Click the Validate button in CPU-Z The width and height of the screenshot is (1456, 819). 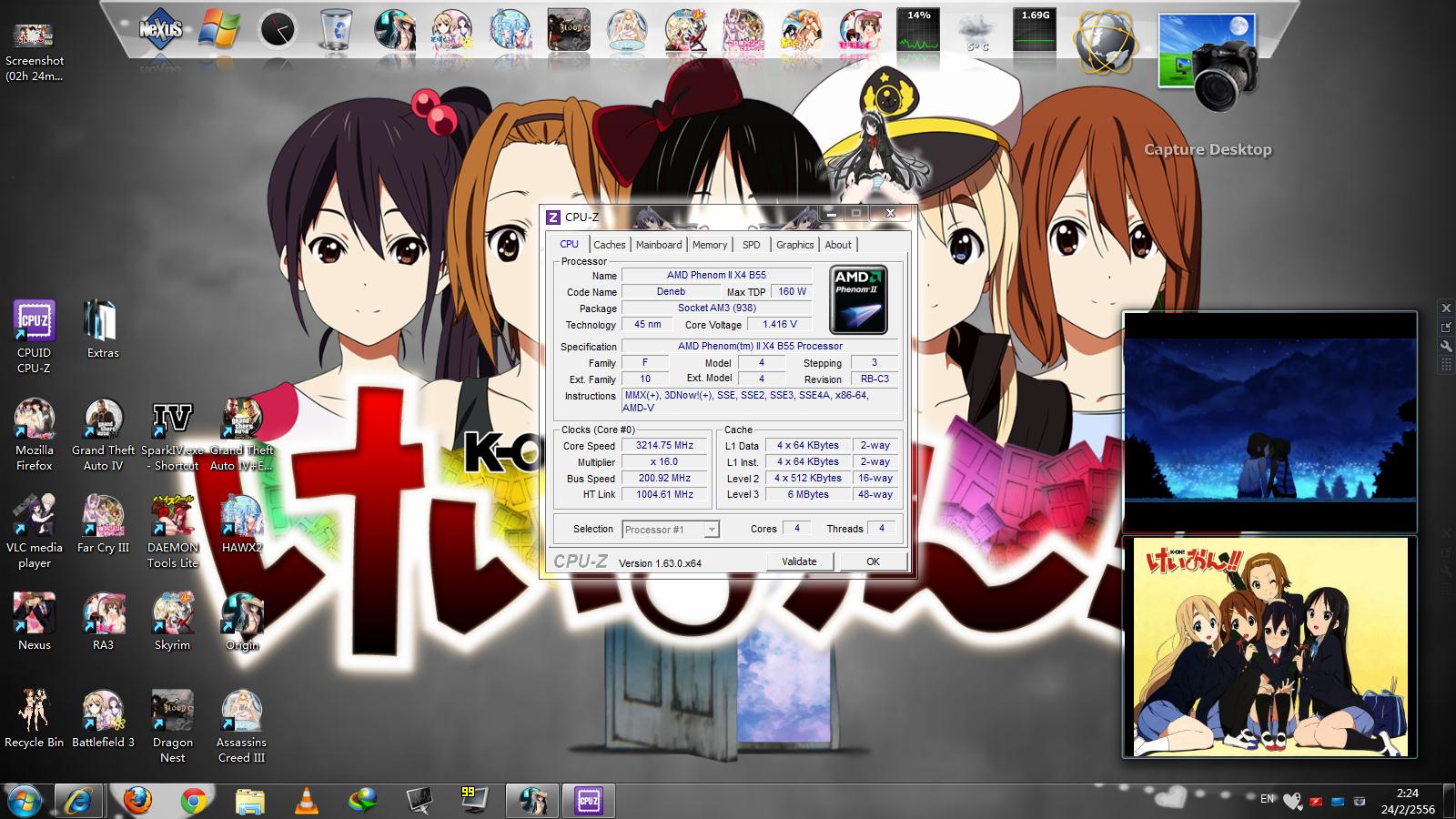tap(799, 561)
